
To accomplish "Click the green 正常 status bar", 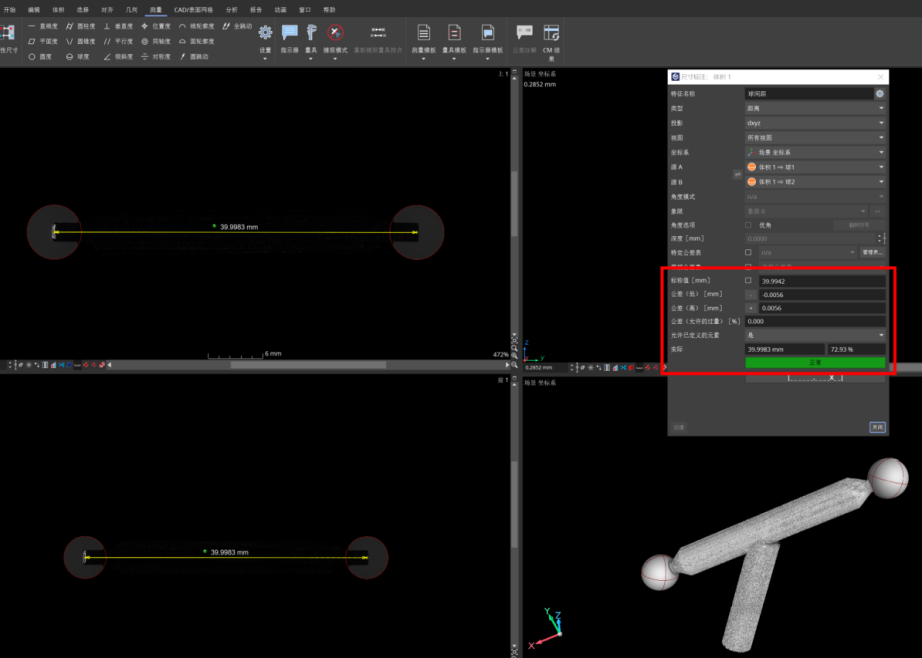I will coord(815,363).
